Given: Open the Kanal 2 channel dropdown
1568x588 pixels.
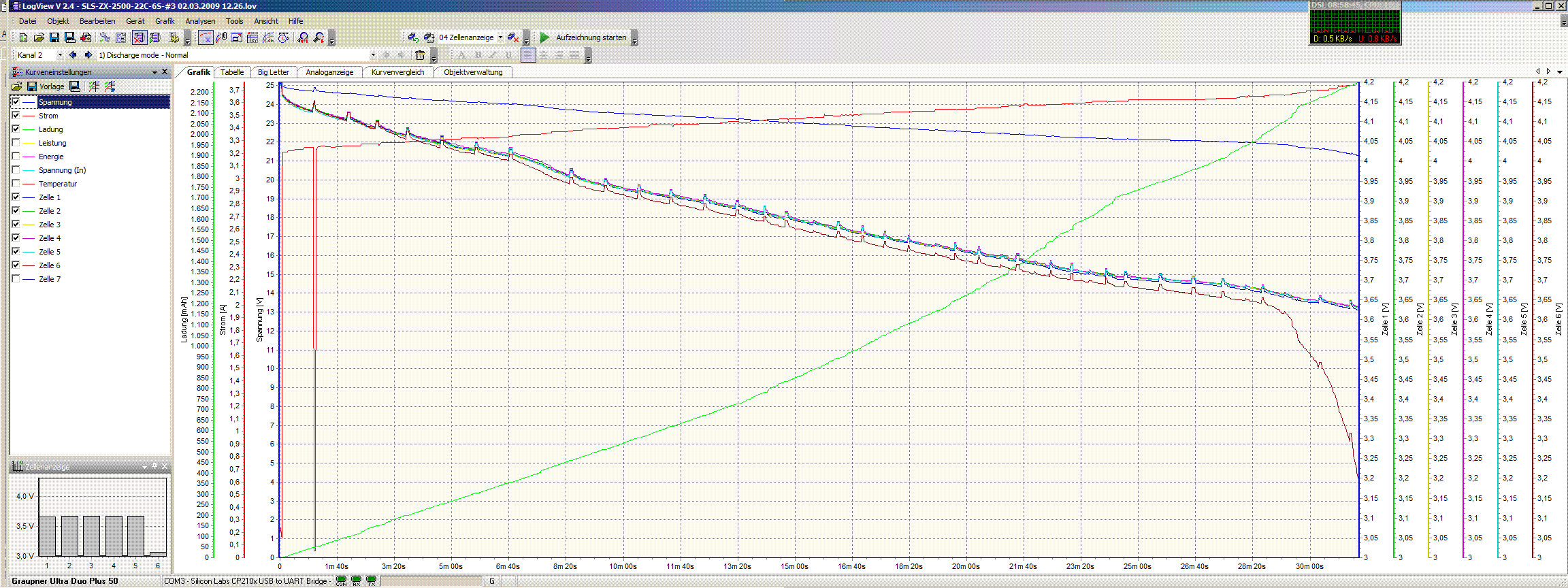Looking at the screenshot, I should click(60, 55).
